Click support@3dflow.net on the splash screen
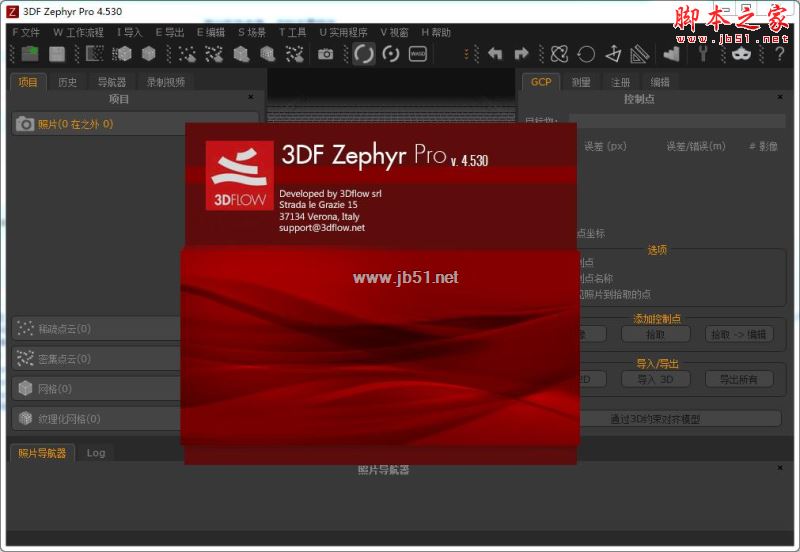Screen dimensions: 800x552 click(322, 228)
